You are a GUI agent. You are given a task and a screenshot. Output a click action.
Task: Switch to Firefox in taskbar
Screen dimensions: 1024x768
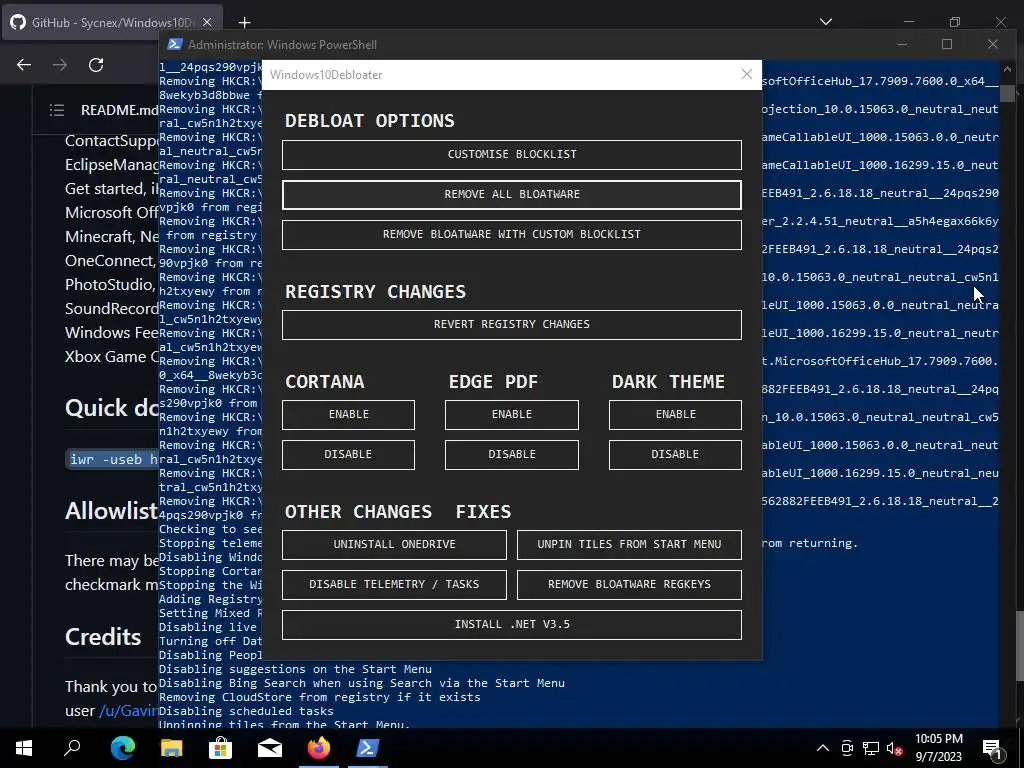319,748
